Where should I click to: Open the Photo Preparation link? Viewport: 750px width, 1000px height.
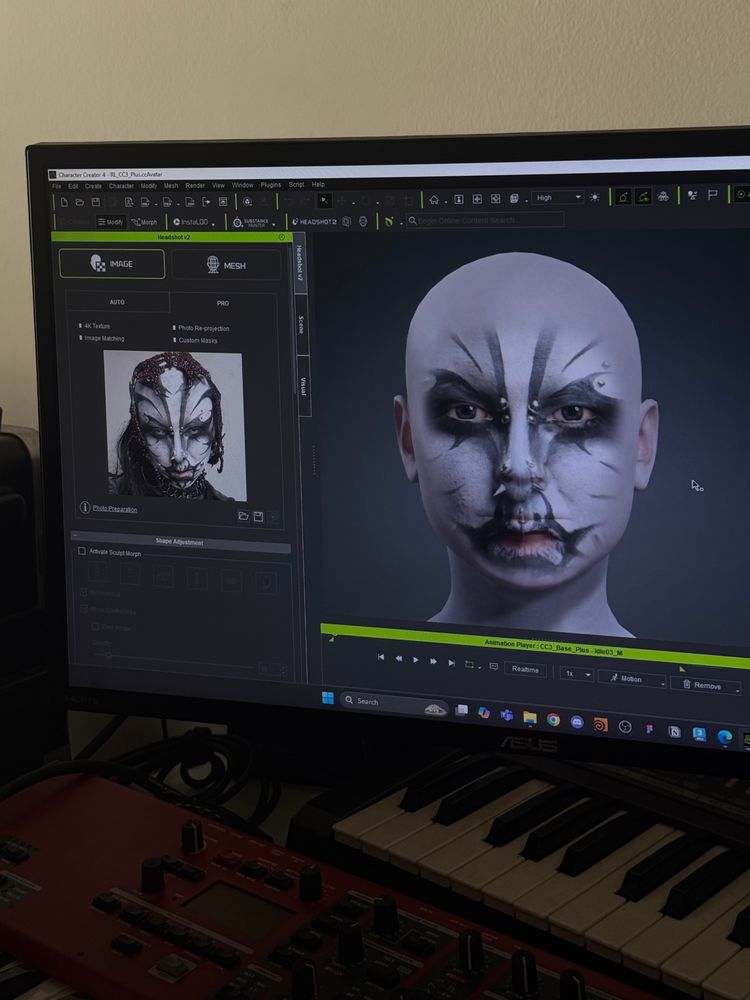click(115, 508)
